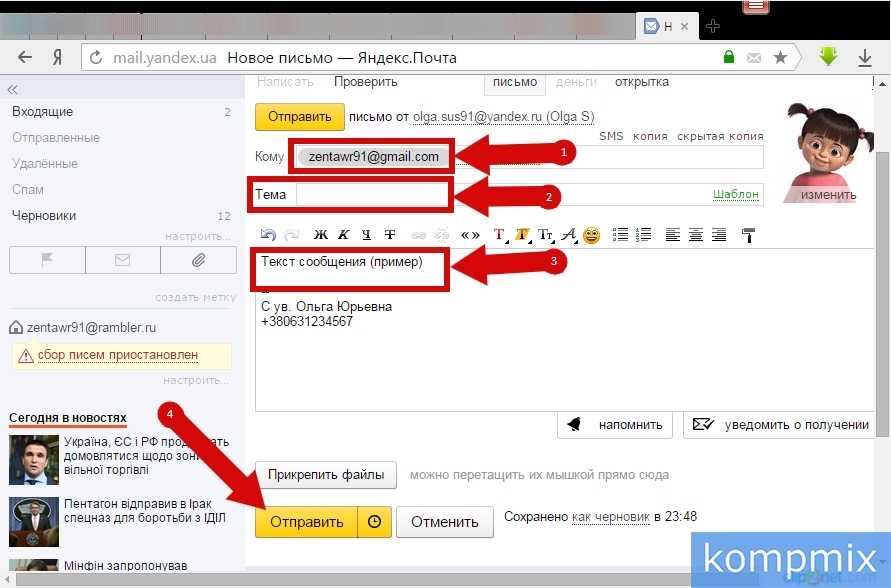
Task: Click the как черновик link
Action: tap(610, 517)
